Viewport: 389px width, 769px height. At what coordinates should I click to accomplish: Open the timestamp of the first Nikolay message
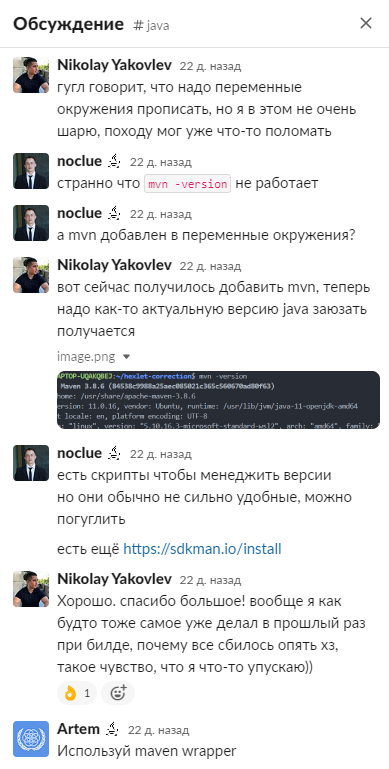[x=210, y=66]
